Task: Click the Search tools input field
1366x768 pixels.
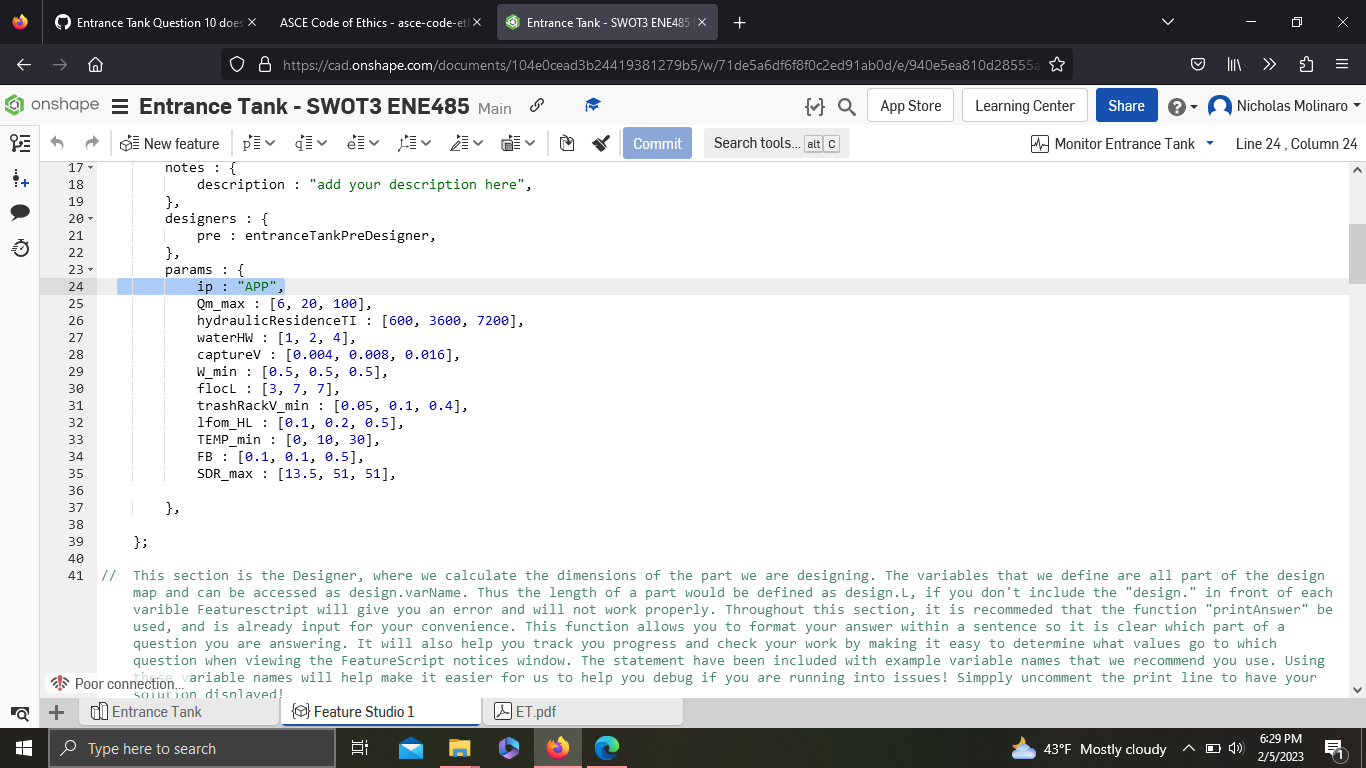Action: coord(776,143)
